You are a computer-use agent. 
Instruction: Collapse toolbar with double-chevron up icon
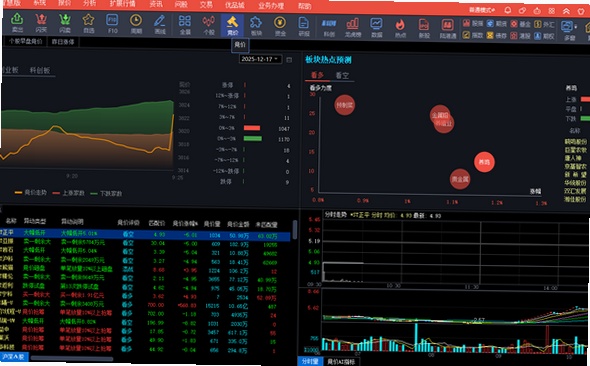pyautogui.click(x=566, y=12)
